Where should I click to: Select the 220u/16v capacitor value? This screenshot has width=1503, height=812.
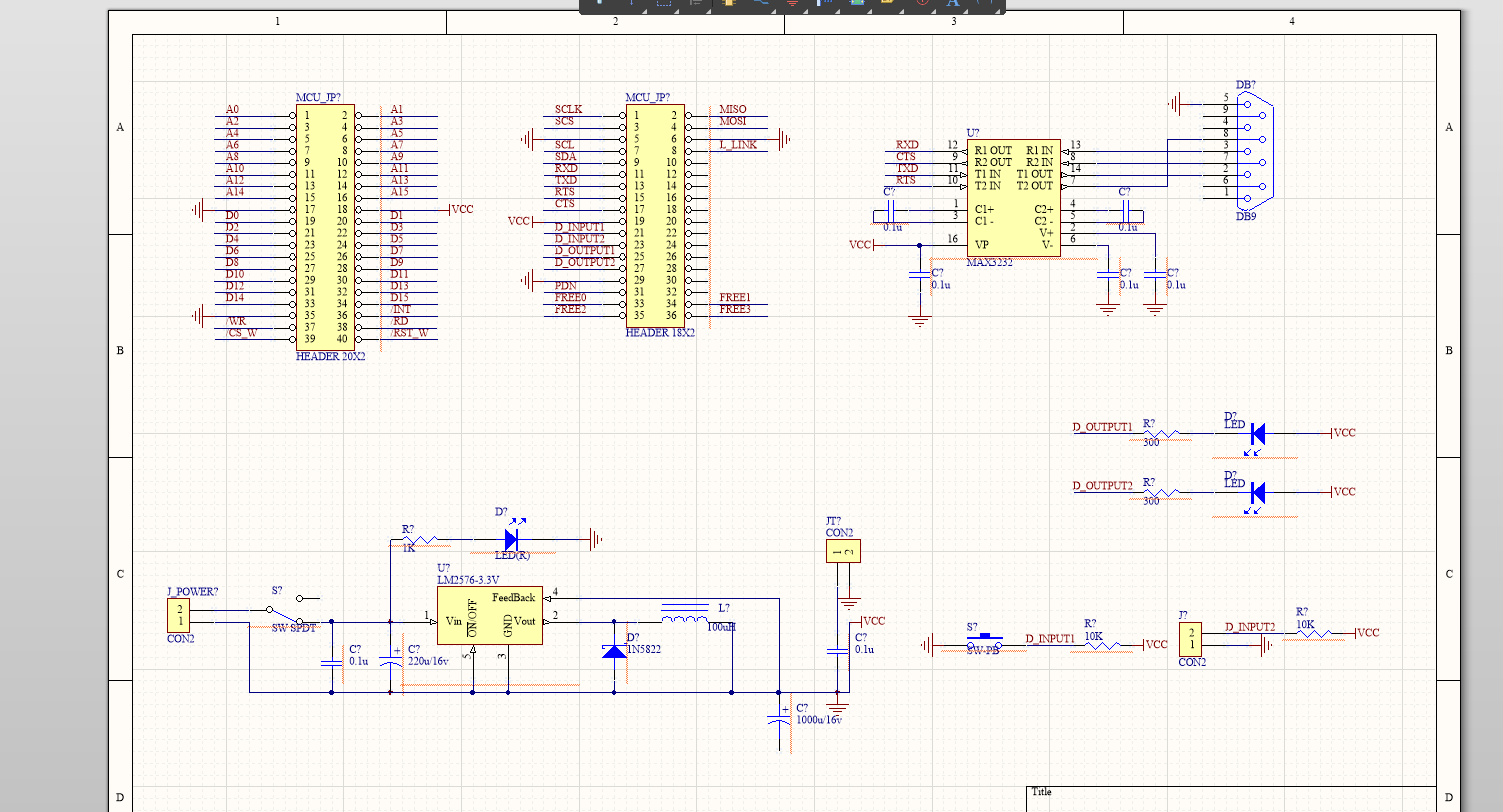click(x=428, y=661)
